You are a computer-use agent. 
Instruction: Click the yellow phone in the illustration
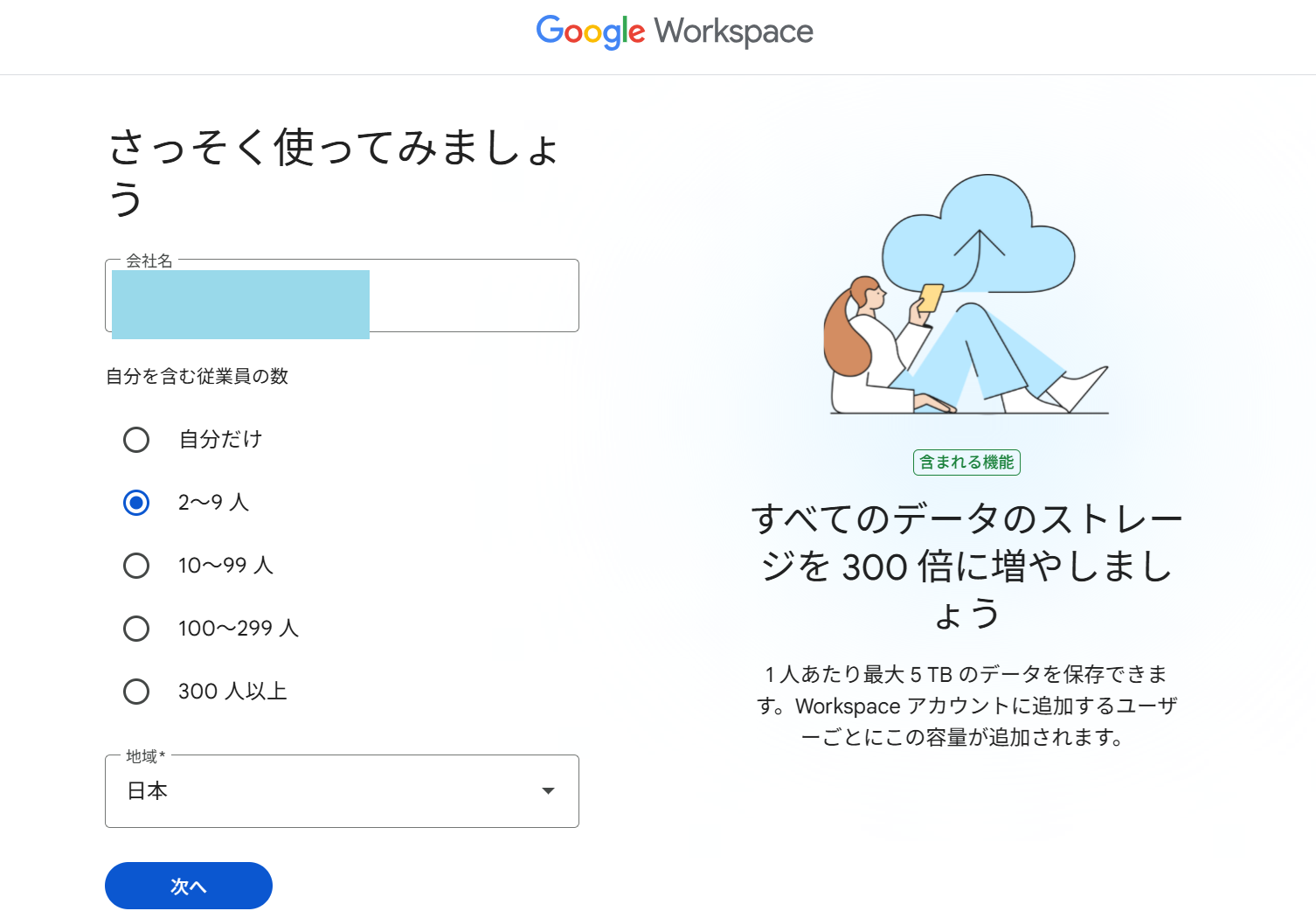pyautogui.click(x=930, y=298)
